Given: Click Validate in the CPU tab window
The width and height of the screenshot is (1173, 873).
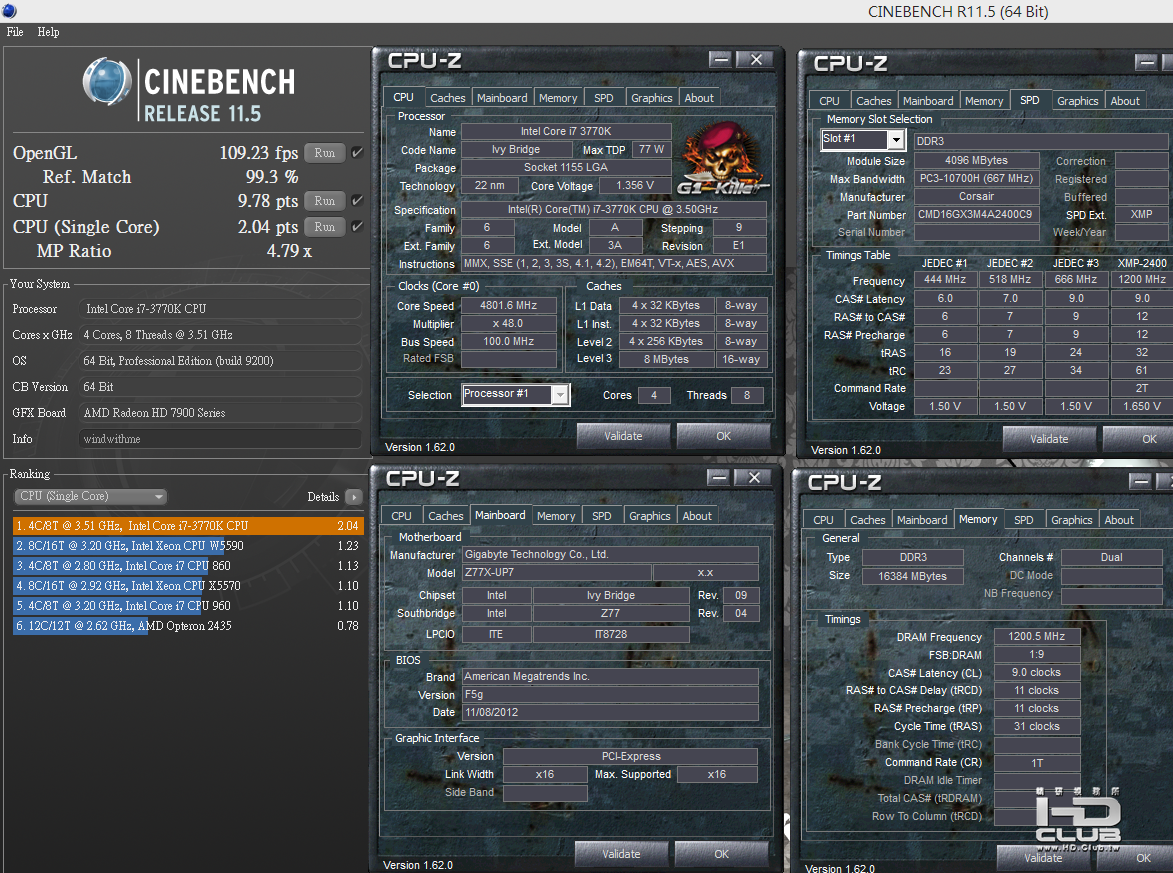Looking at the screenshot, I should pos(623,435).
